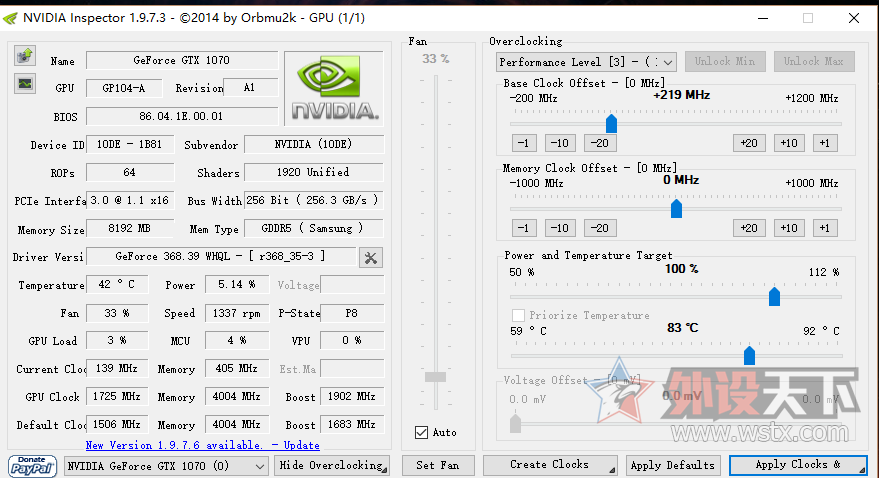Screen dimensions: 879x478
Task: Click Hide Overclocking button
Action: click(x=332, y=466)
